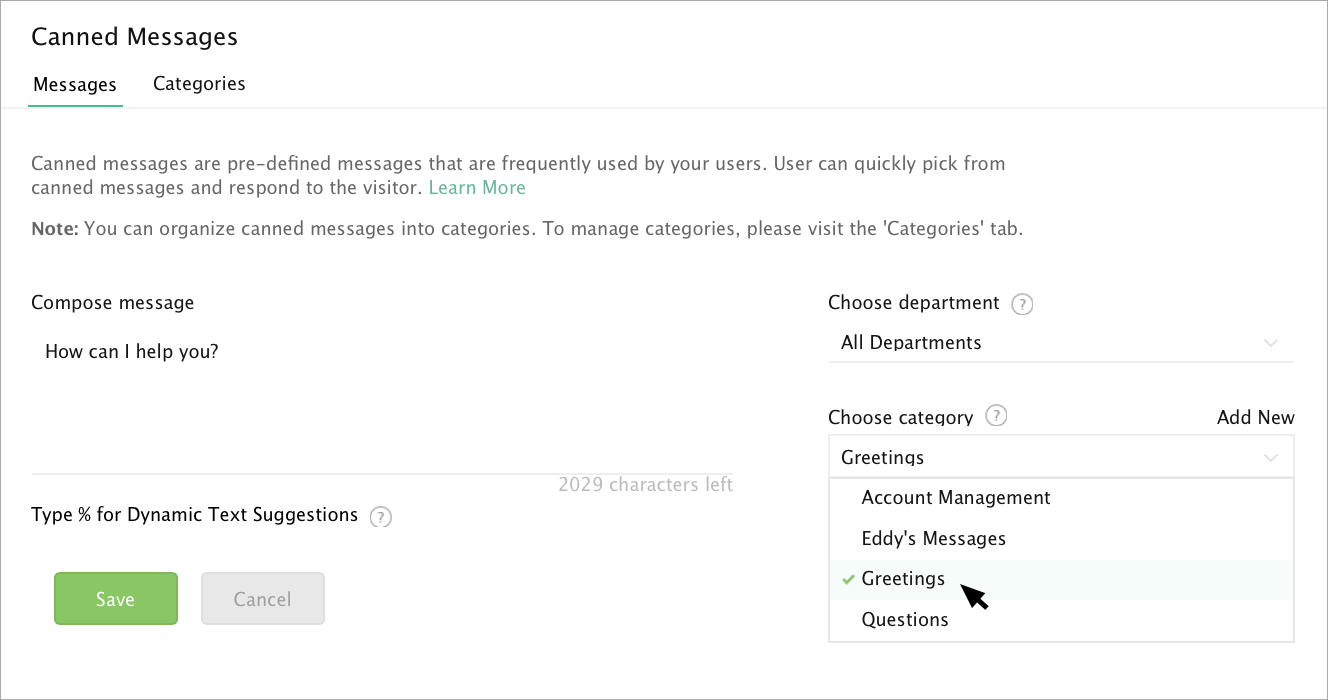
Task: Collapse the Greetings category dropdown arrow
Action: pos(1271,458)
